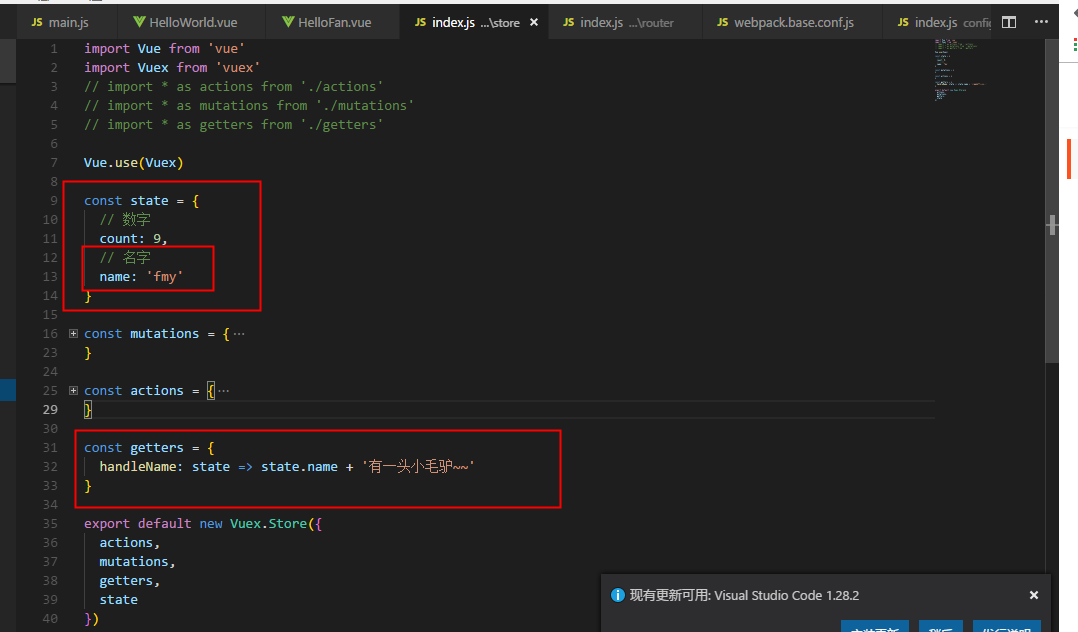Click 'getters,' inside the Store options
1078x632 pixels.
coord(130,581)
